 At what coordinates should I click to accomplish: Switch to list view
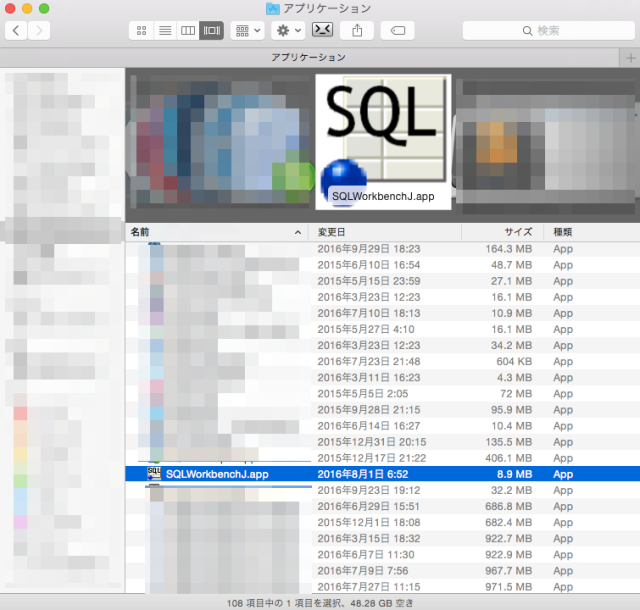coord(165,31)
